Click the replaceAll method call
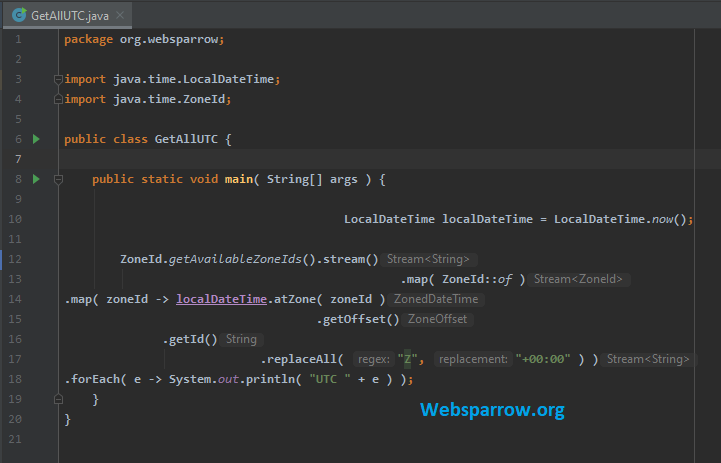This screenshot has width=721, height=463. click(302, 359)
